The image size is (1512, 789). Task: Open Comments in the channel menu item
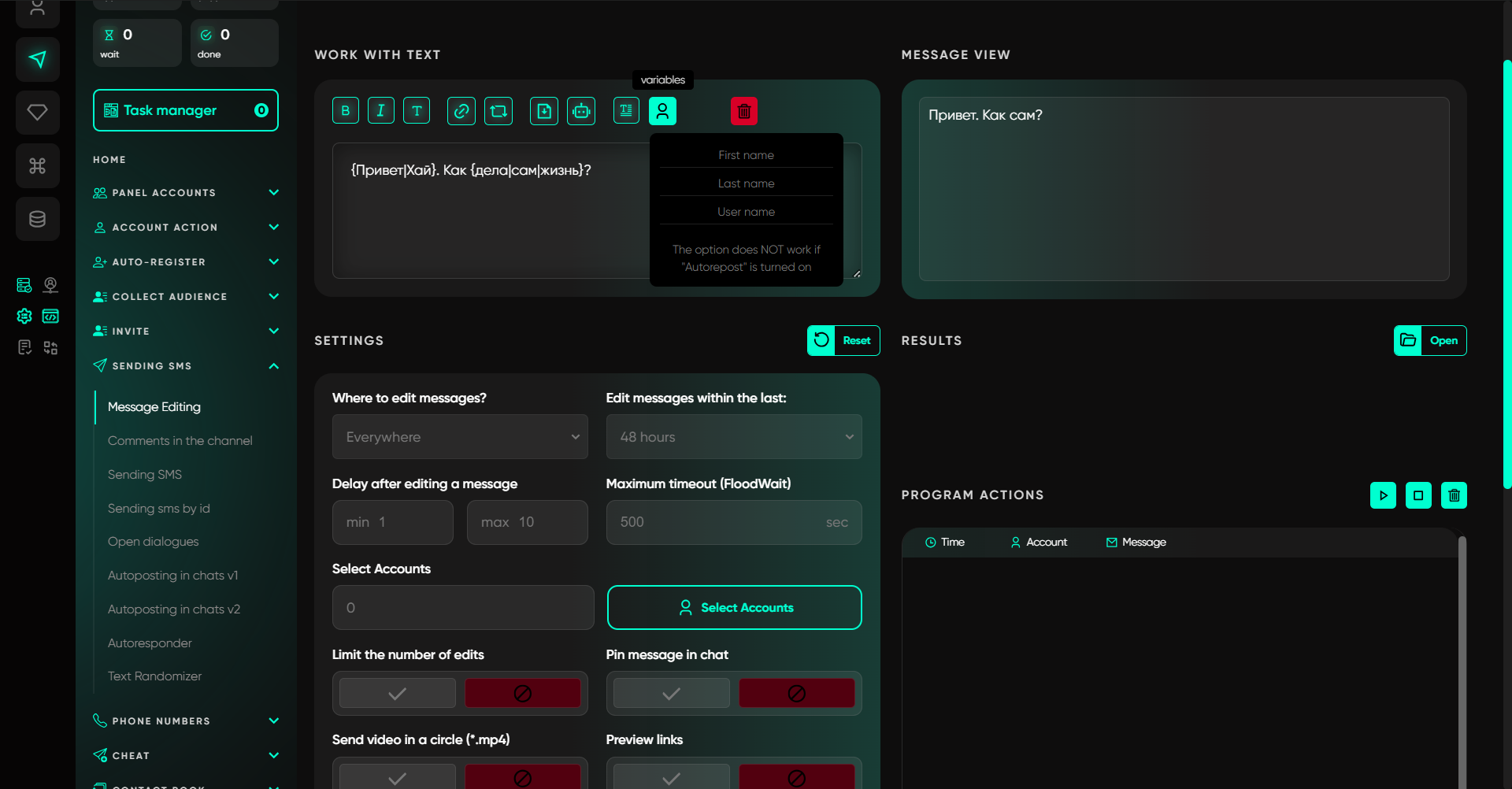pyautogui.click(x=180, y=441)
